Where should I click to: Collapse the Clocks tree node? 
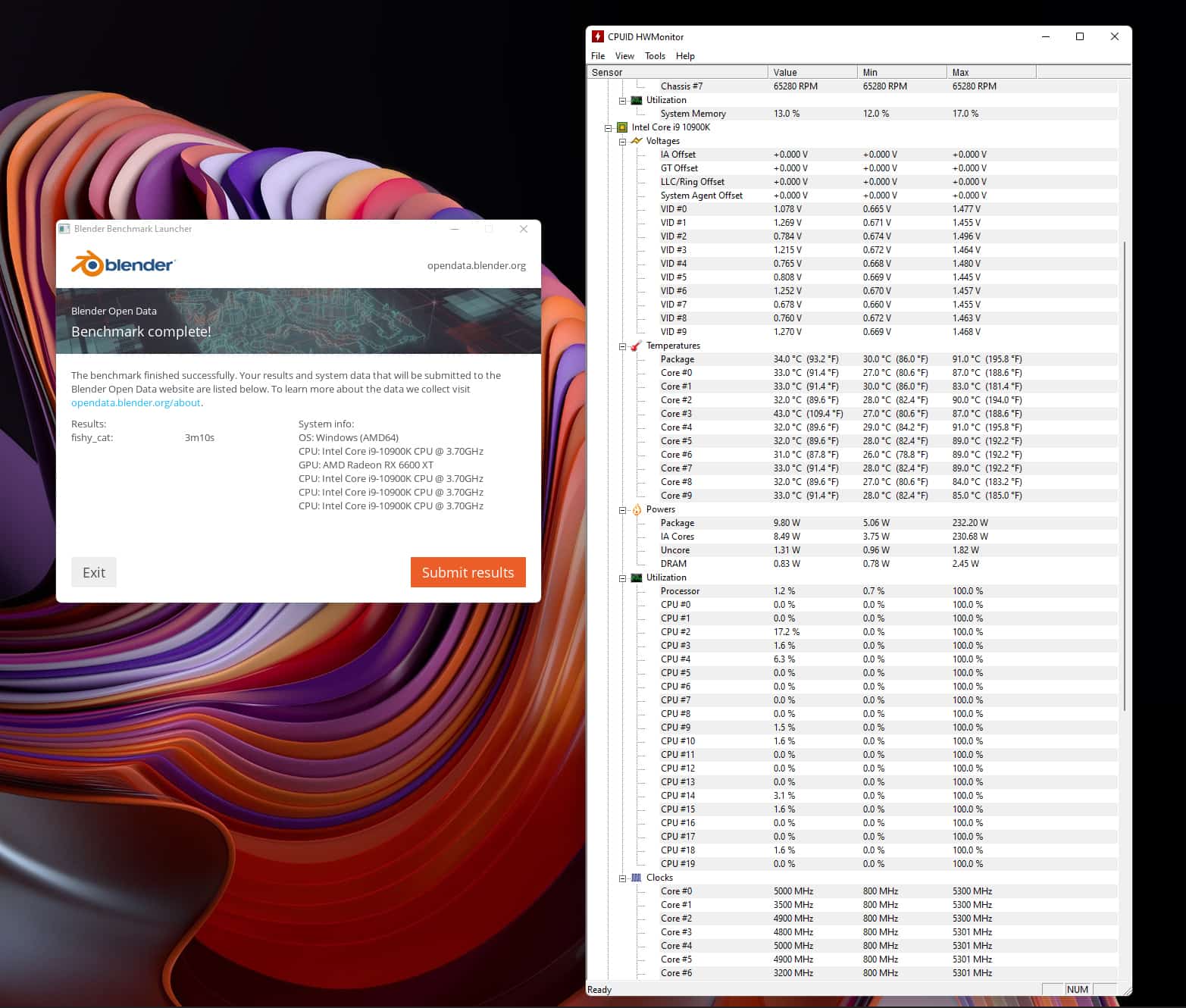[622, 878]
